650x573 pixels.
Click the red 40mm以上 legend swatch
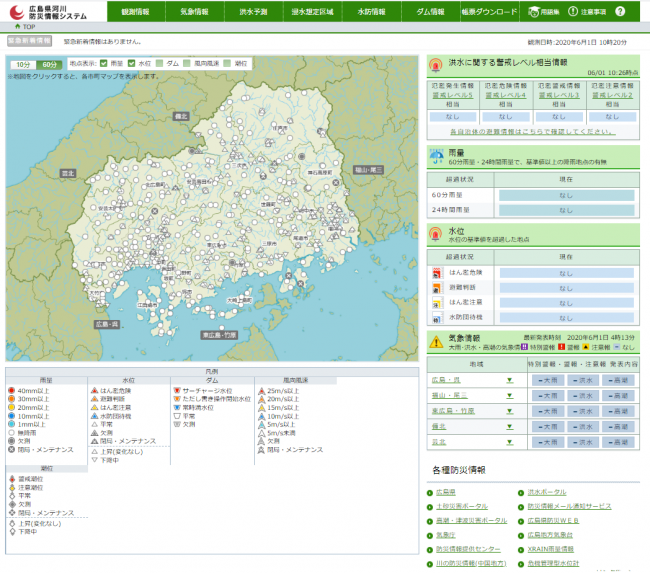pos(11,390)
